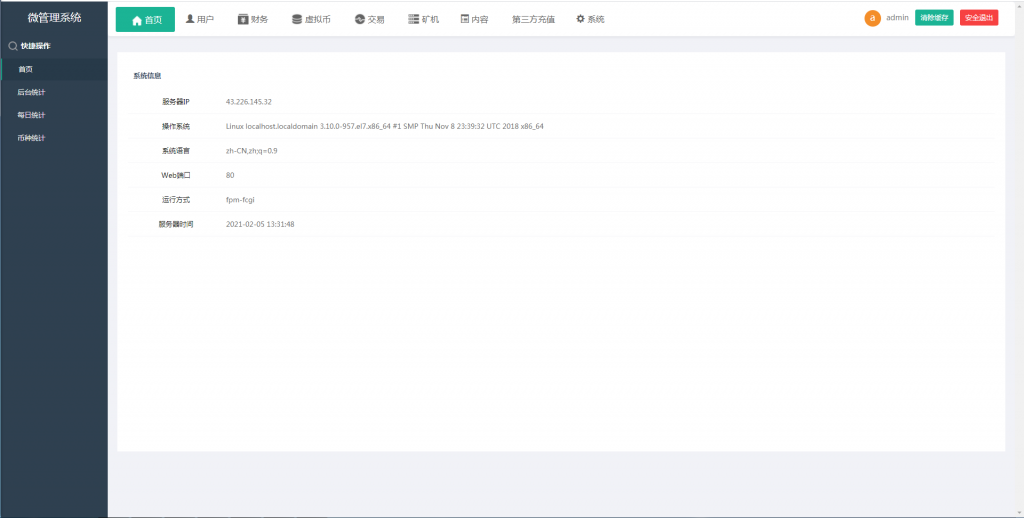Image resolution: width=1024 pixels, height=518 pixels.
Task: Open 每日统计 in the sidebar
Action: 31,115
